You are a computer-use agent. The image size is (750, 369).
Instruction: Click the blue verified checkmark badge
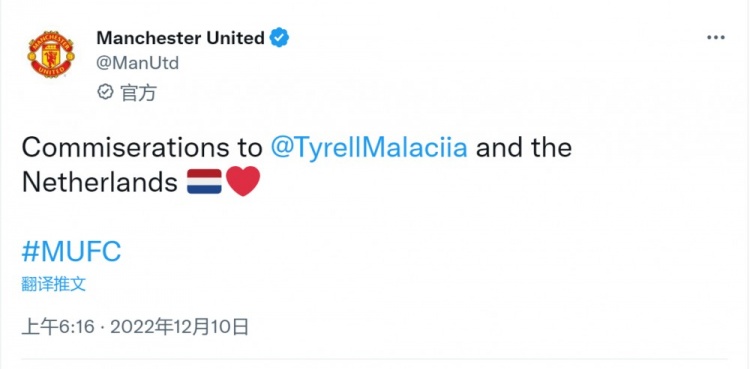tap(279, 37)
